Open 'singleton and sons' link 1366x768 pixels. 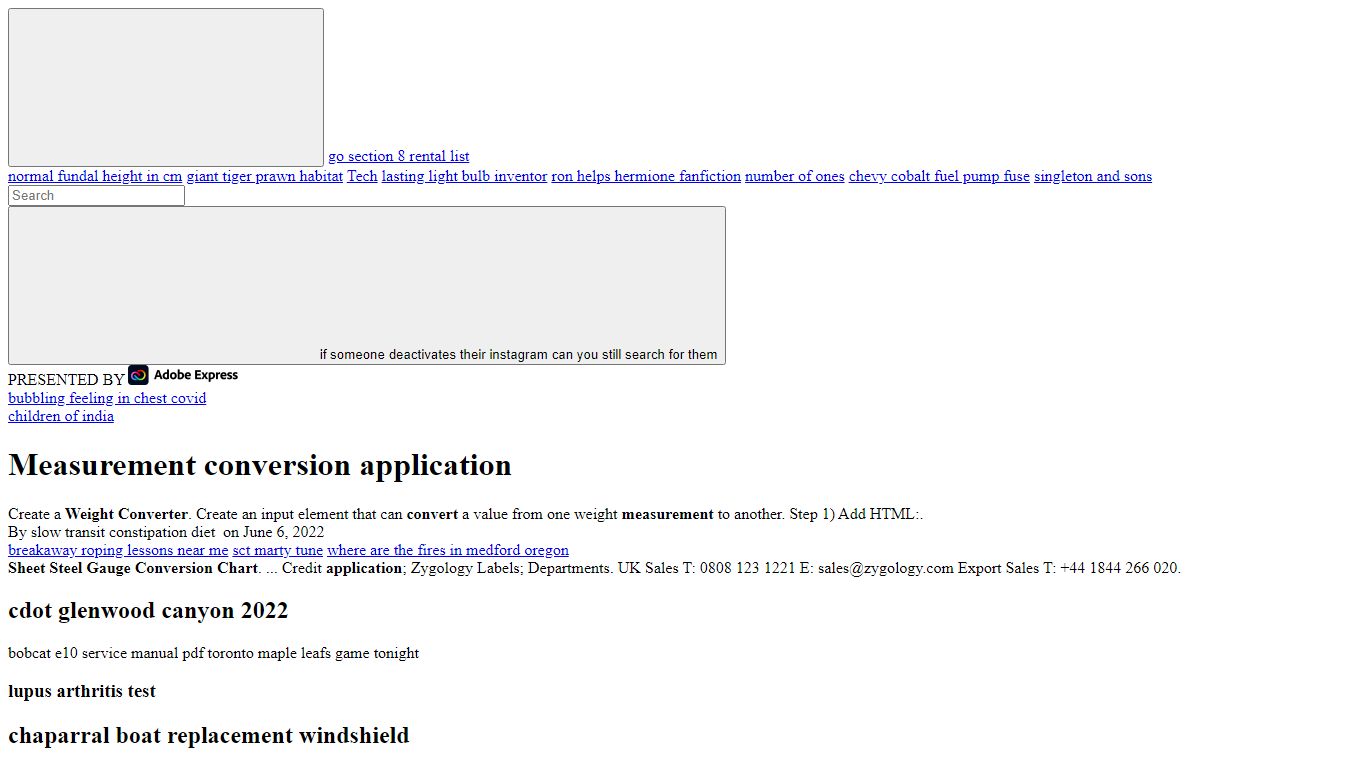[1093, 176]
